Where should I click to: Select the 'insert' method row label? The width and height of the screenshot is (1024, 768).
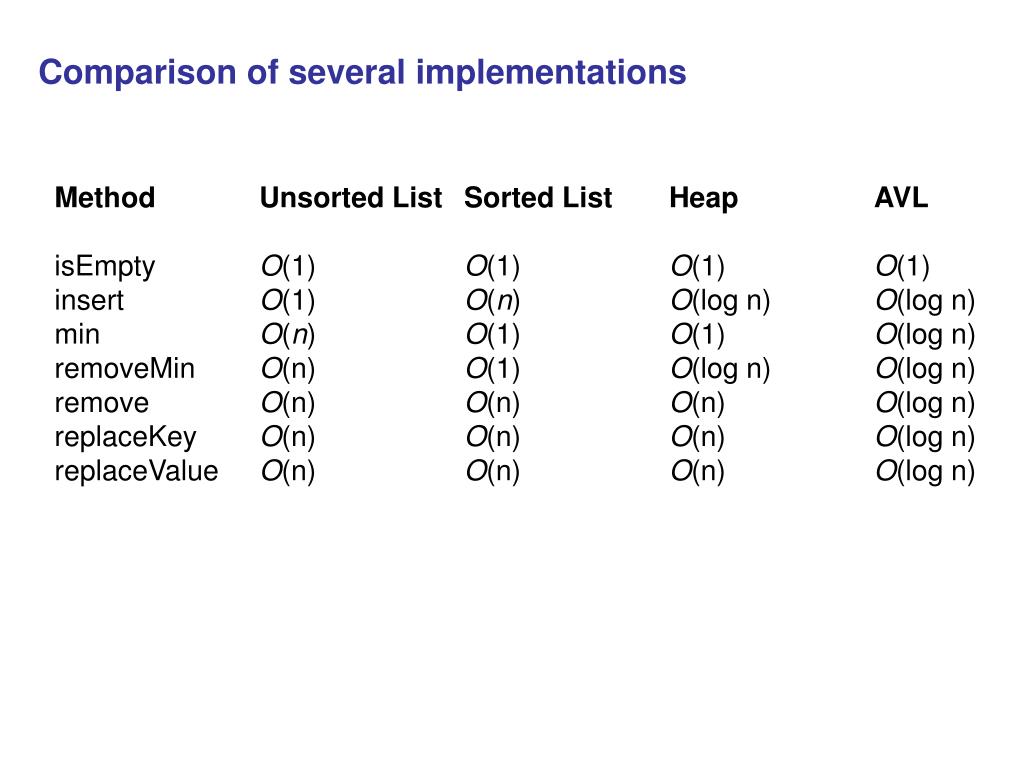point(89,300)
